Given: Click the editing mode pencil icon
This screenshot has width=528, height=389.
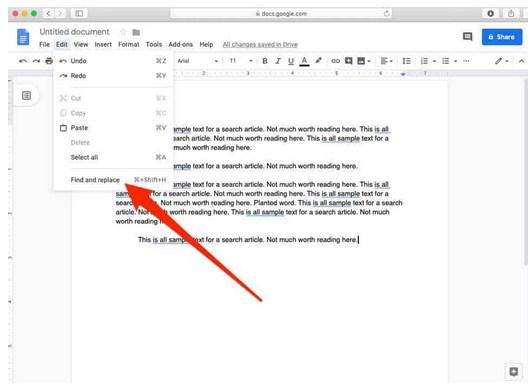Looking at the screenshot, I should click(x=498, y=61).
